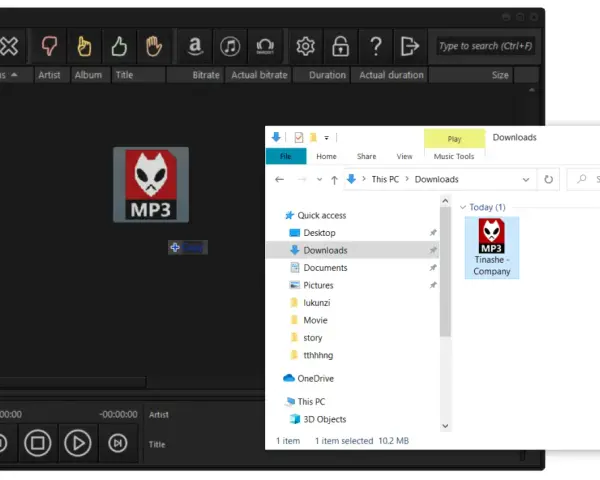
Task: Click This PC in the address bar
Action: tap(385, 179)
